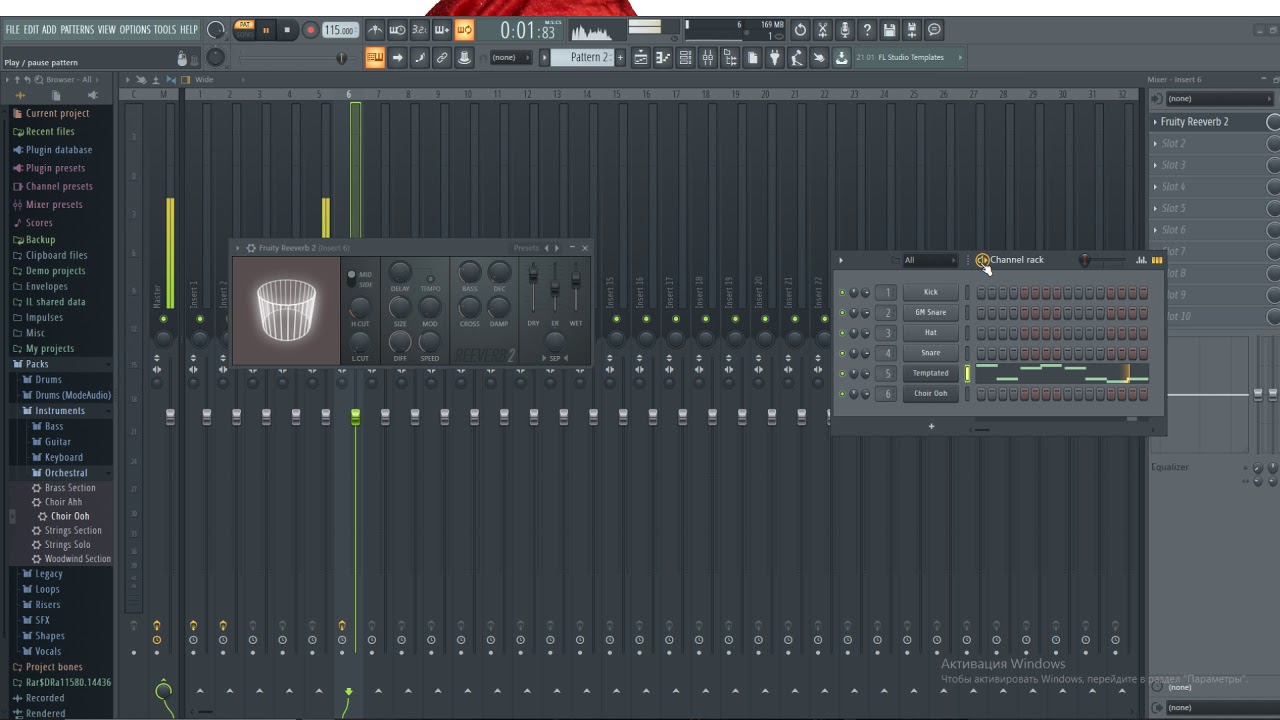
Task: Switch PAT/SONG mode toggle
Action: [244, 30]
